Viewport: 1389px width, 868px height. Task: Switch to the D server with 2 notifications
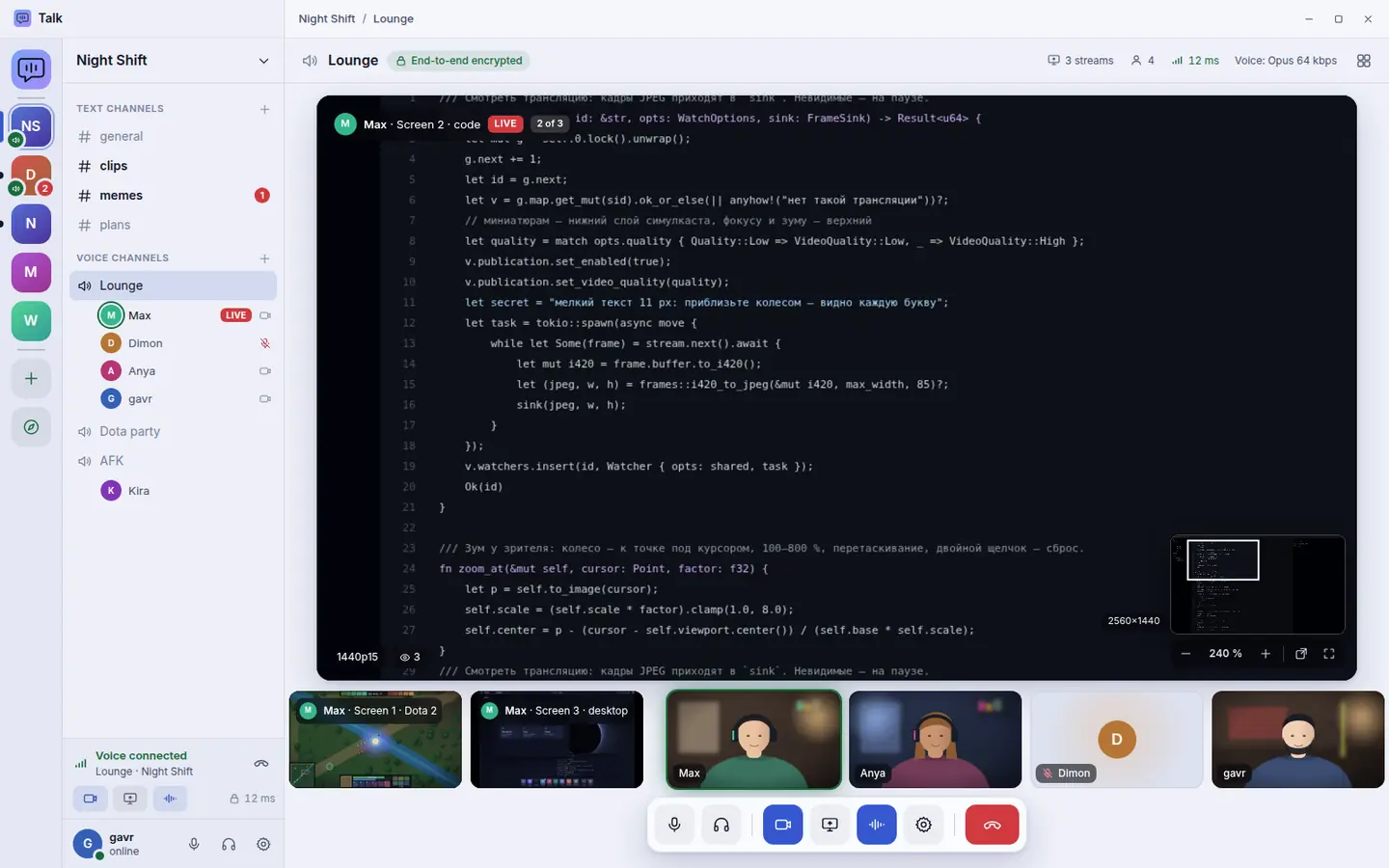(x=31, y=175)
